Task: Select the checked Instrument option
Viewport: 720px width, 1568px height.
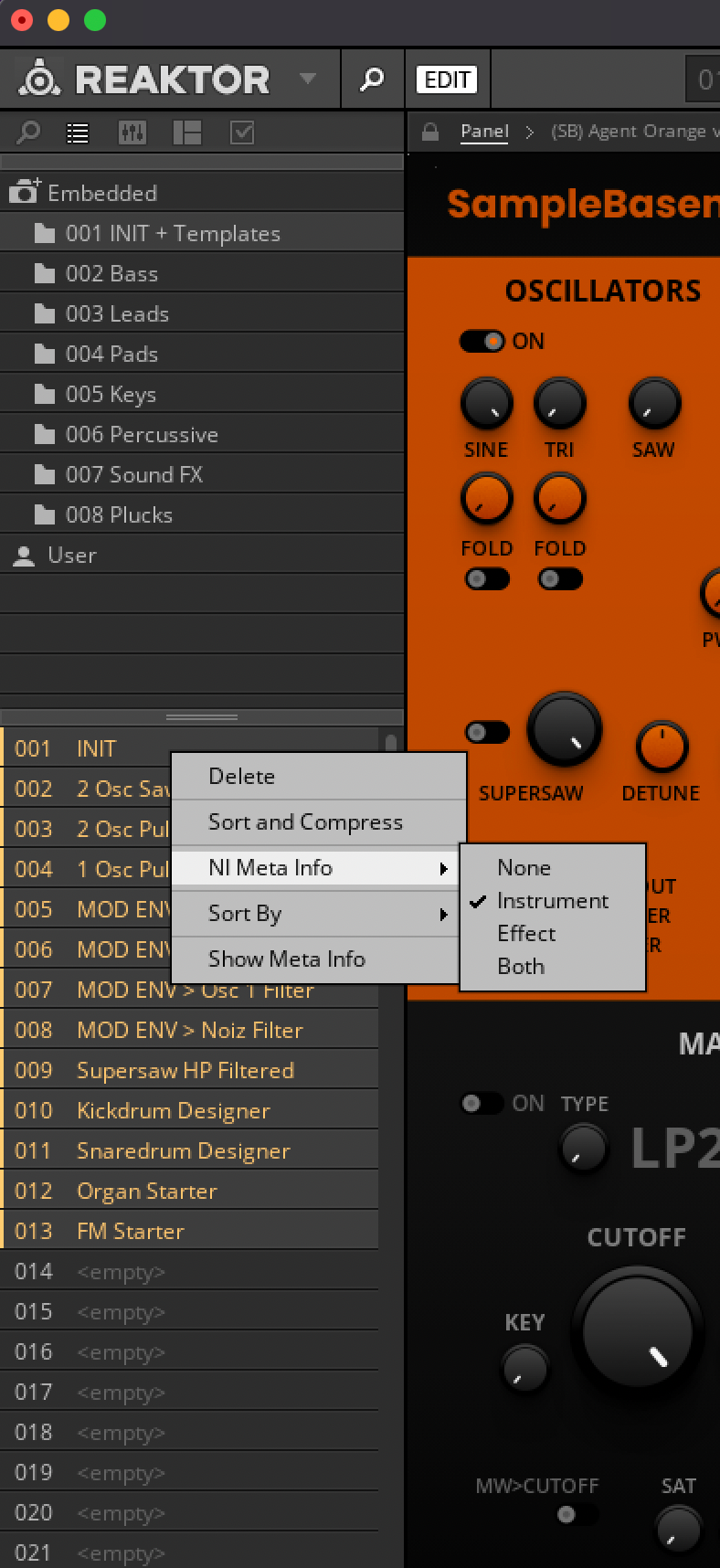Action: (553, 901)
